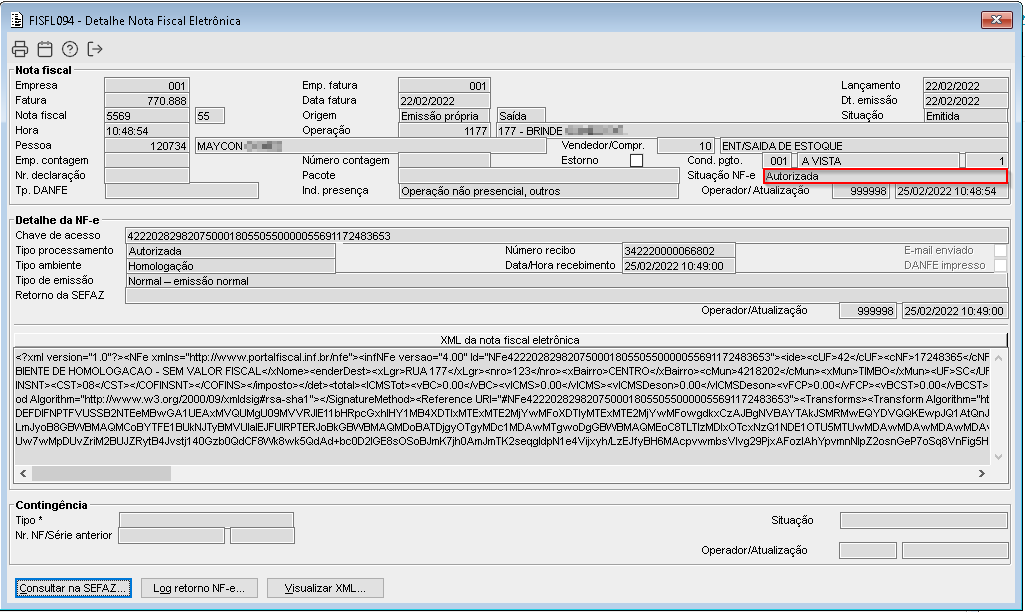Click the ENT/SAIDA DE ESTOQUE field
1025x612 pixels.
point(864,146)
